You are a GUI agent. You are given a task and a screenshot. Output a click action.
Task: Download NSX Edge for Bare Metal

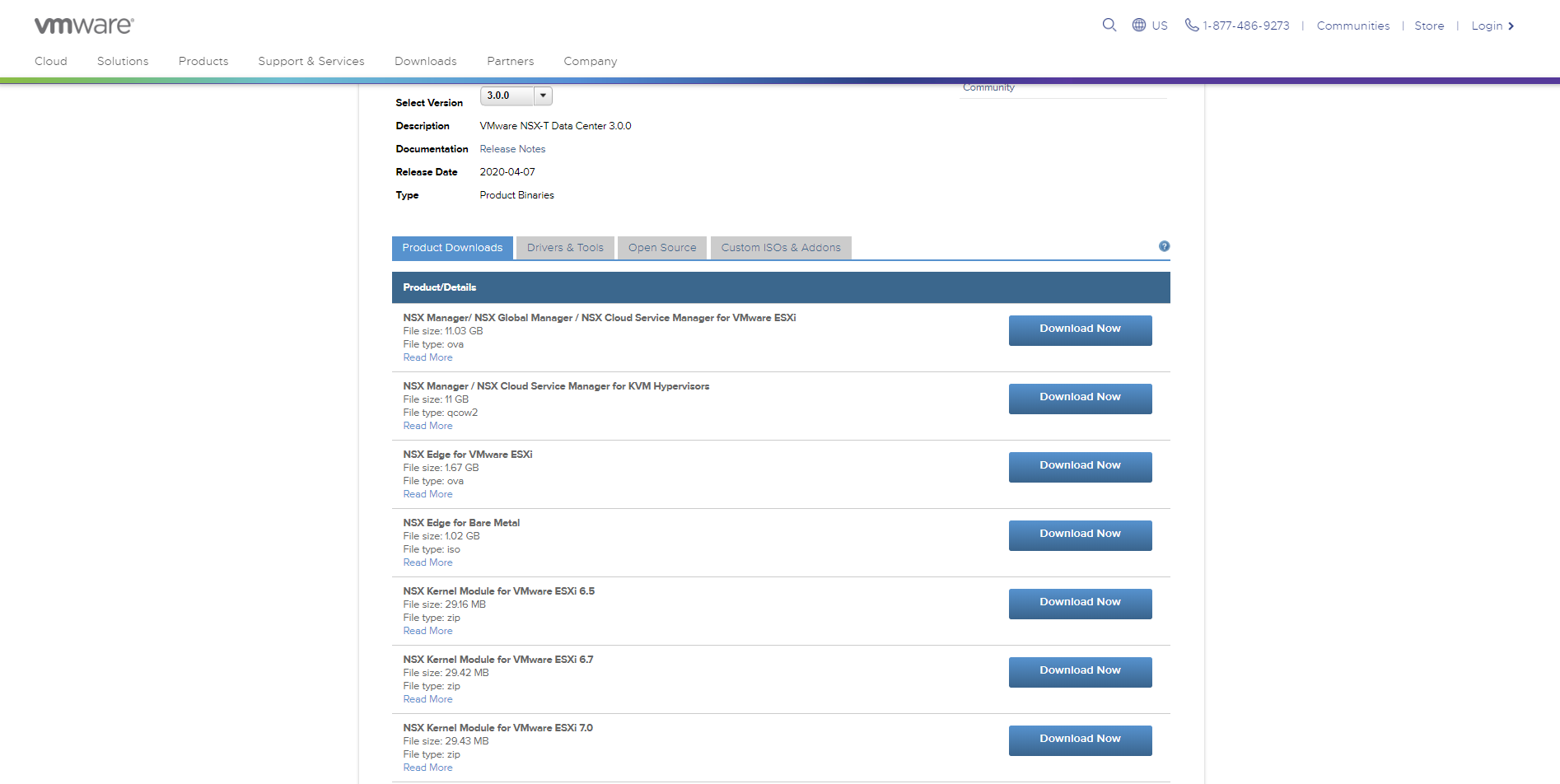point(1081,535)
